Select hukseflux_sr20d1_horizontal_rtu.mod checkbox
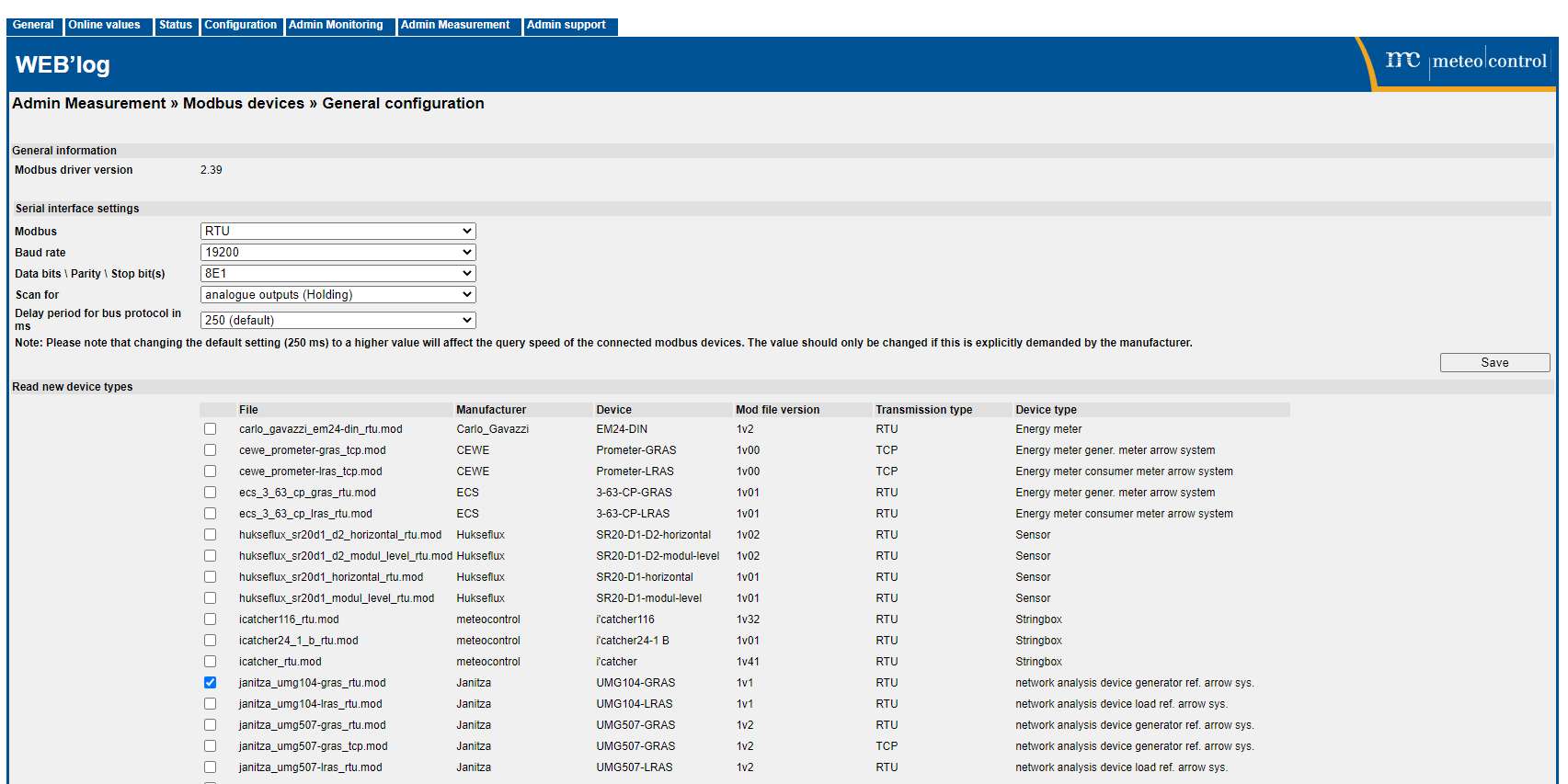Screen dimensions: 1568x784 point(211,577)
